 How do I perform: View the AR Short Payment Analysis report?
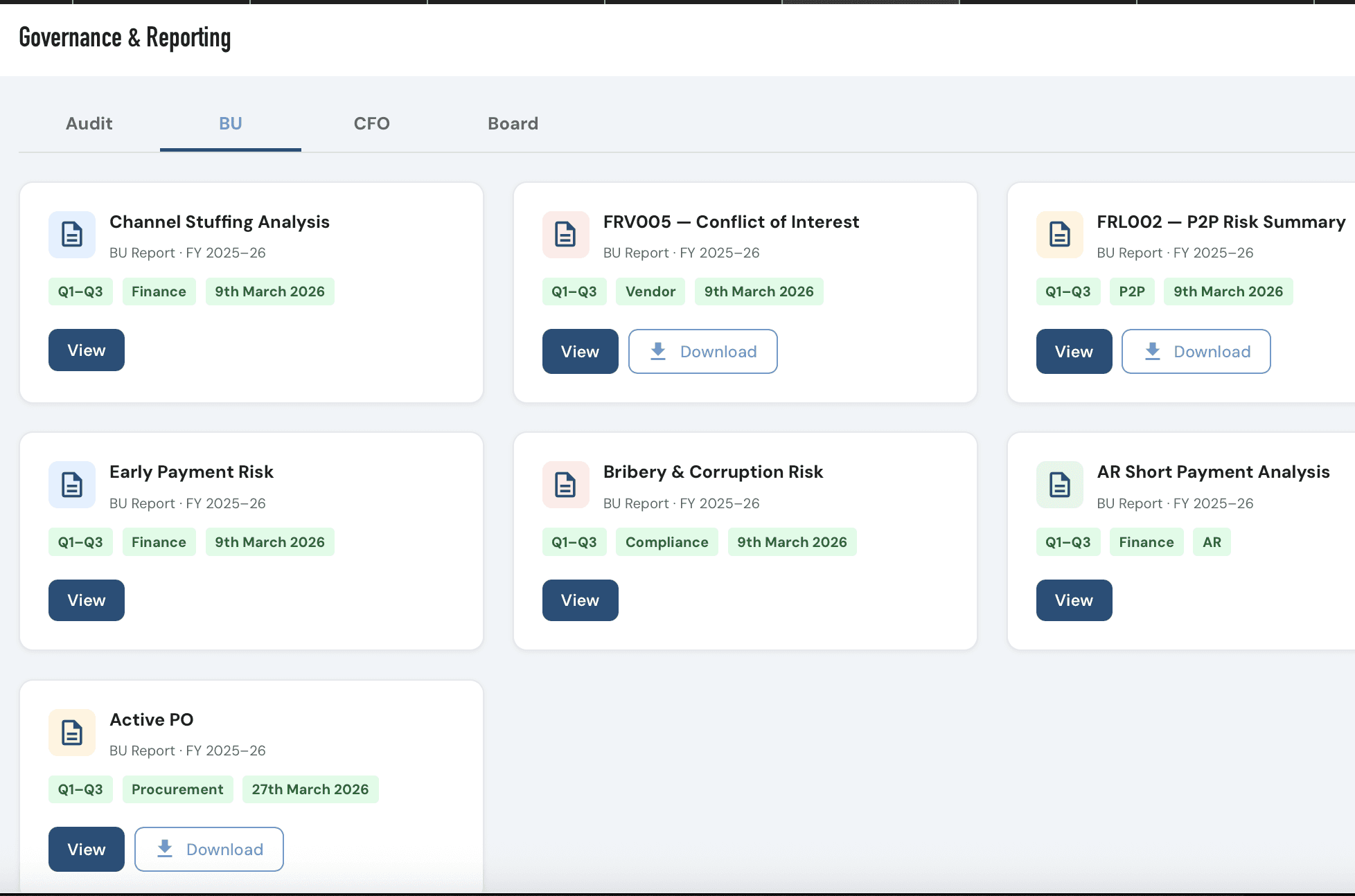coord(1074,600)
